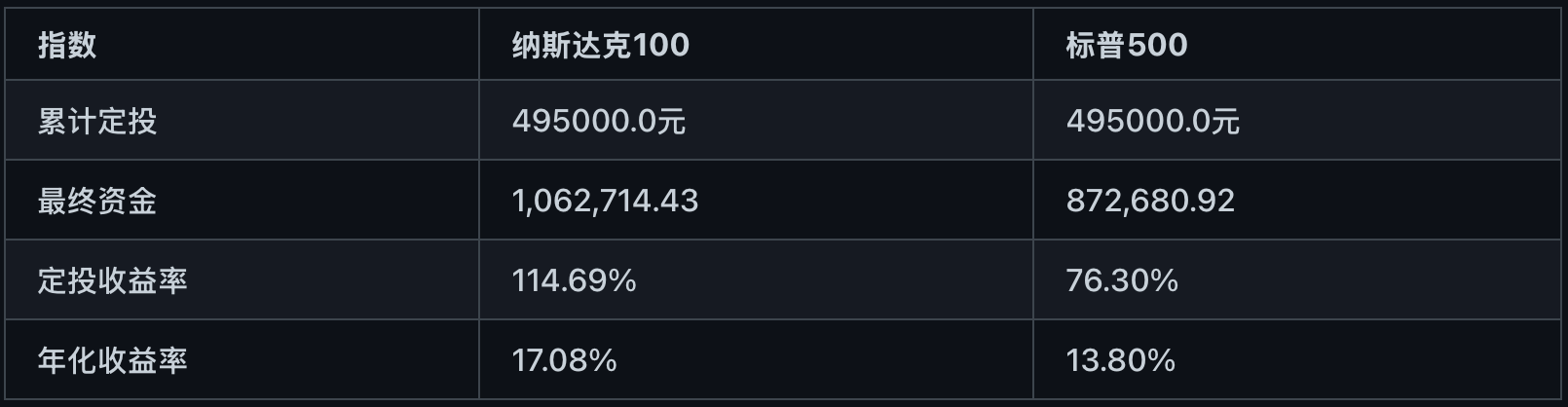
Task: Select 纳斯达克100 累计定投 value 495000.0元
Action: pyautogui.click(x=598, y=122)
